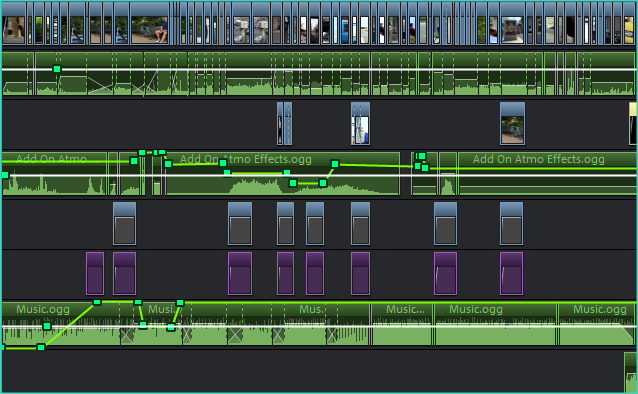Select the last gray title clip

(x=511, y=223)
